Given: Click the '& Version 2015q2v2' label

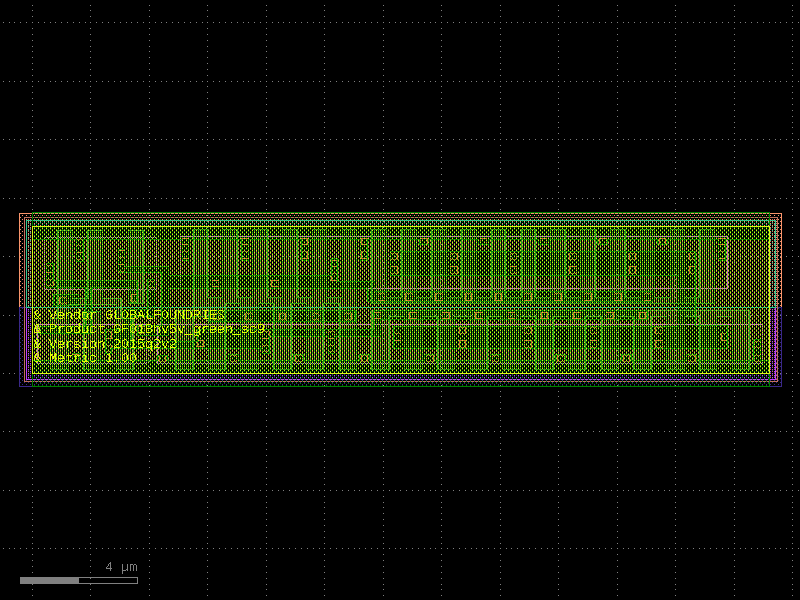Looking at the screenshot, I should click(105, 344).
